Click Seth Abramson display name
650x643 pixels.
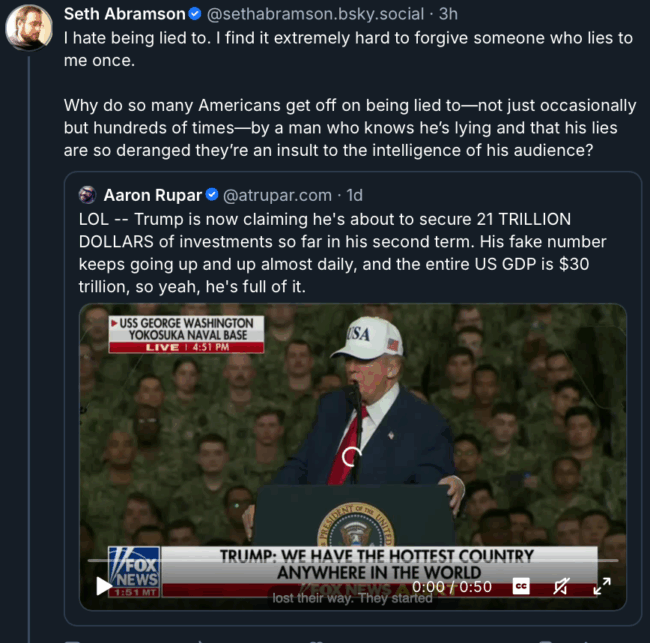[x=124, y=14]
